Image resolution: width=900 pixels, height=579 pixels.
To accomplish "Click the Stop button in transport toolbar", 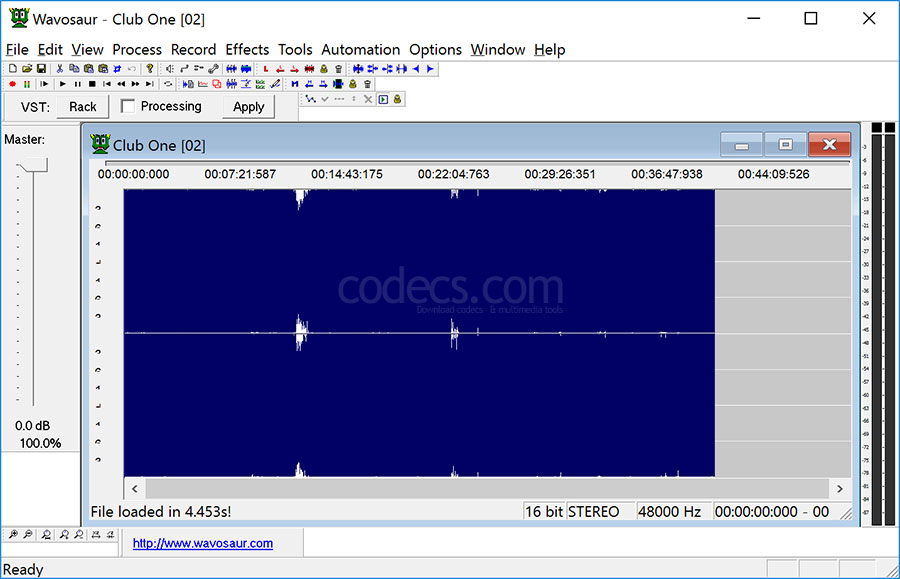I will click(x=92, y=84).
